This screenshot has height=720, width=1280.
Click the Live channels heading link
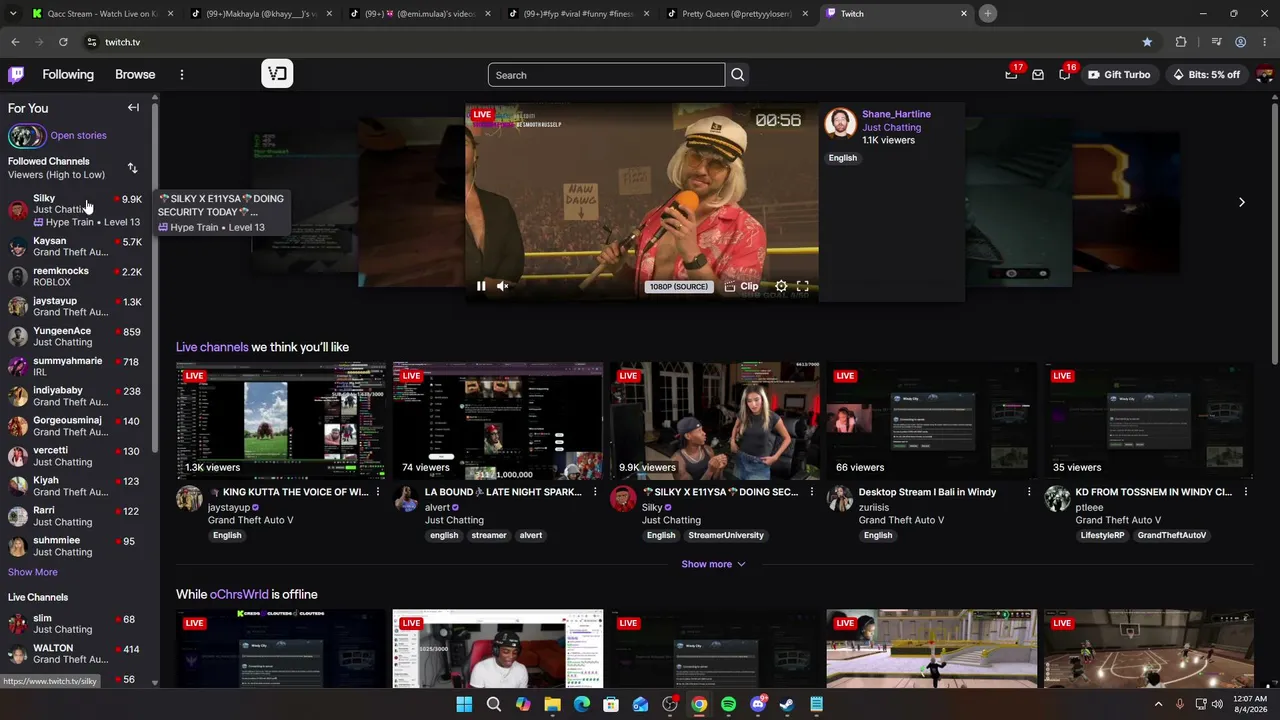[x=212, y=347]
